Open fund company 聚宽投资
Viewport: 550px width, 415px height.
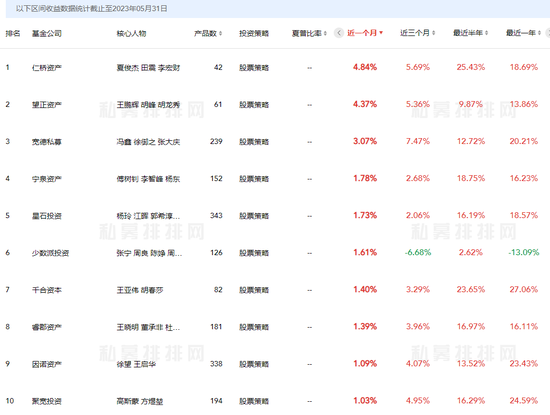pyautogui.click(x=47, y=401)
